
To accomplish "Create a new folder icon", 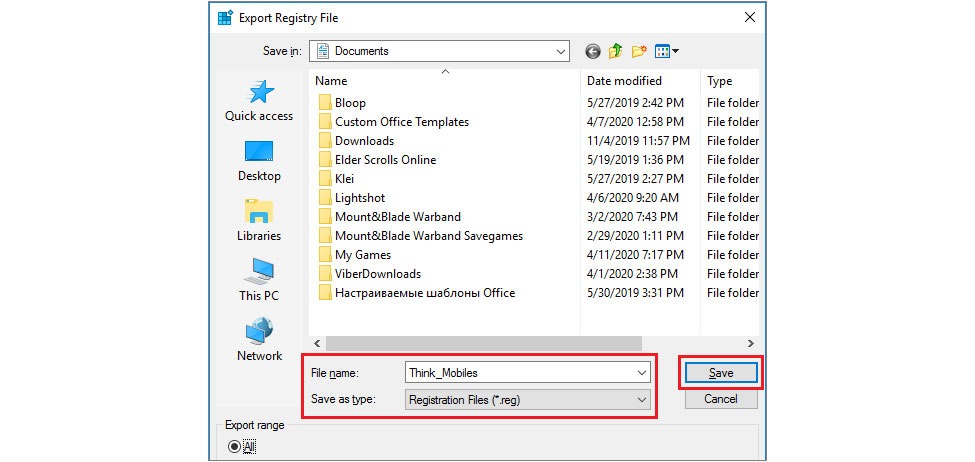I will 639,52.
